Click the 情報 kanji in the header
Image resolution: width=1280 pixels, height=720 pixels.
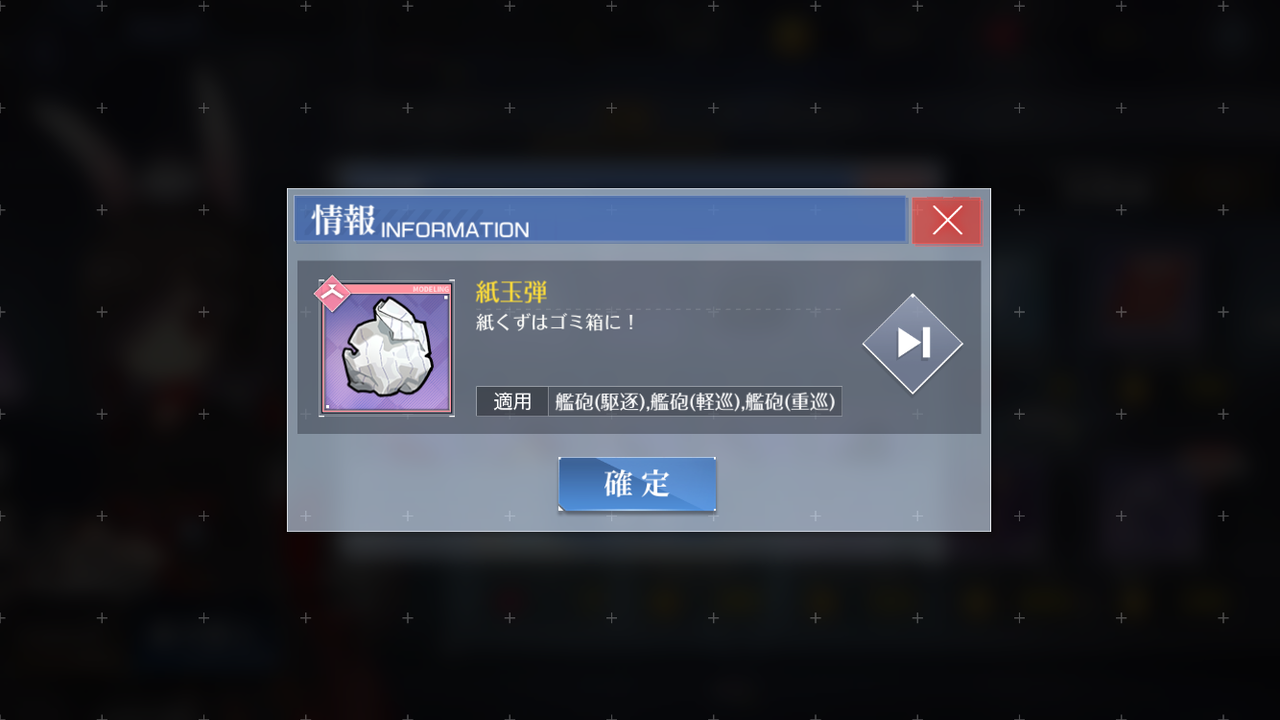(x=343, y=220)
